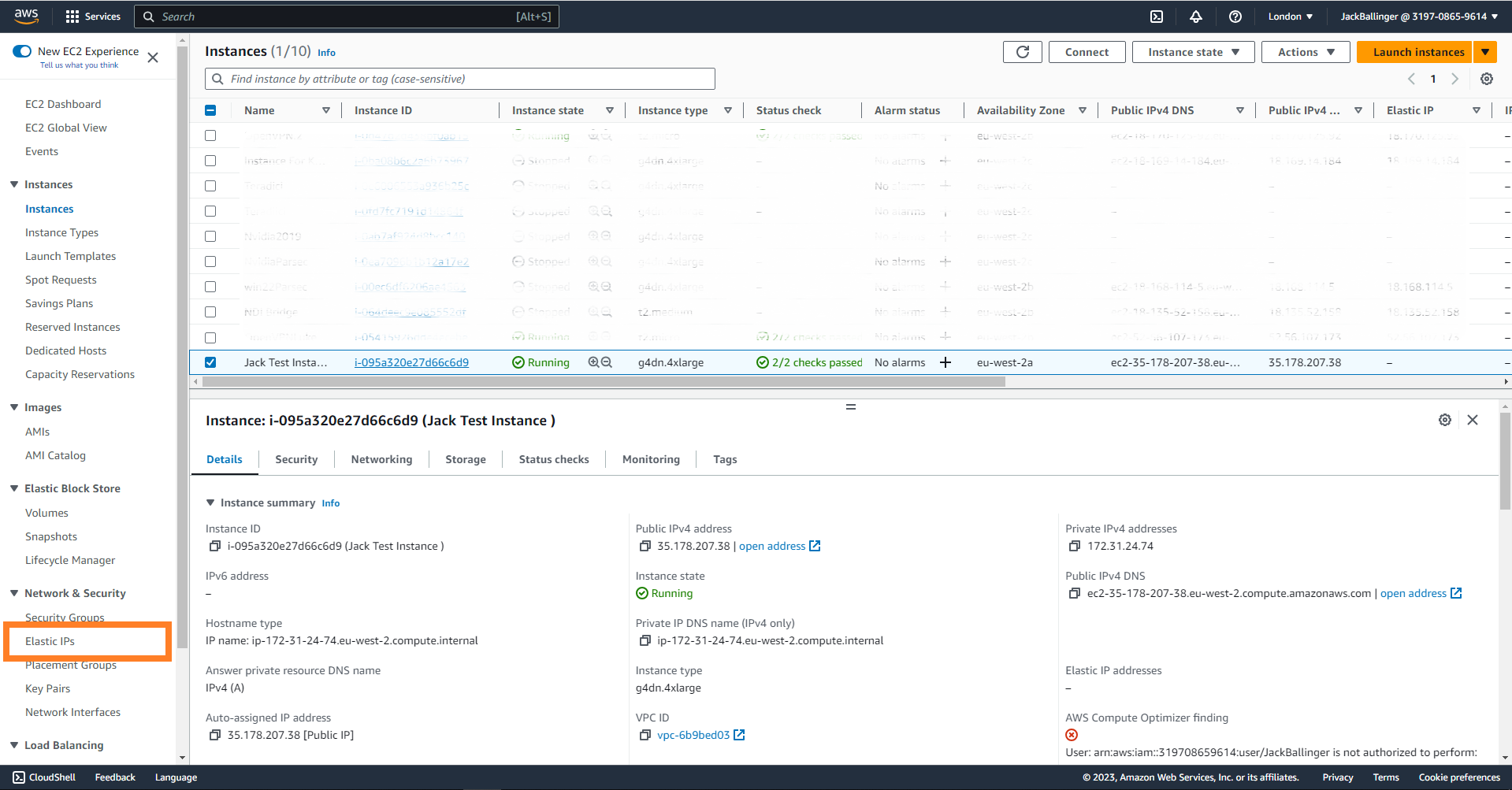The width and height of the screenshot is (1512, 790).
Task: Click the instance table horizontal scrollbar
Action: point(603,382)
